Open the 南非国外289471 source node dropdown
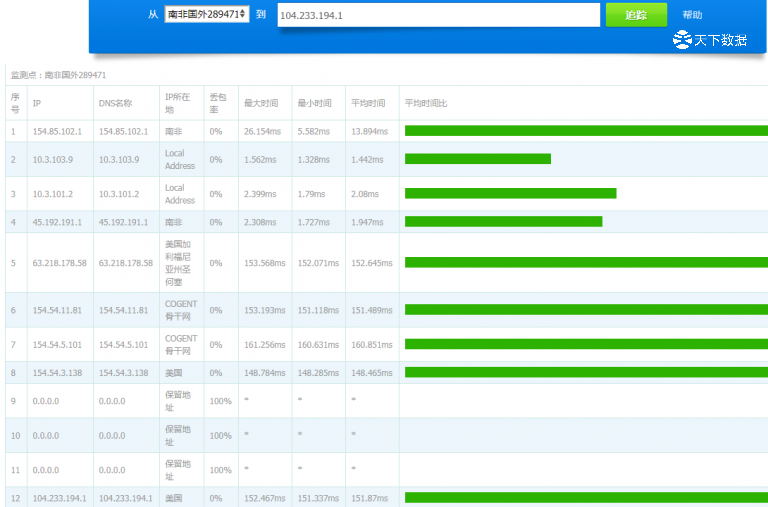This screenshot has height=507, width=768. (x=206, y=15)
